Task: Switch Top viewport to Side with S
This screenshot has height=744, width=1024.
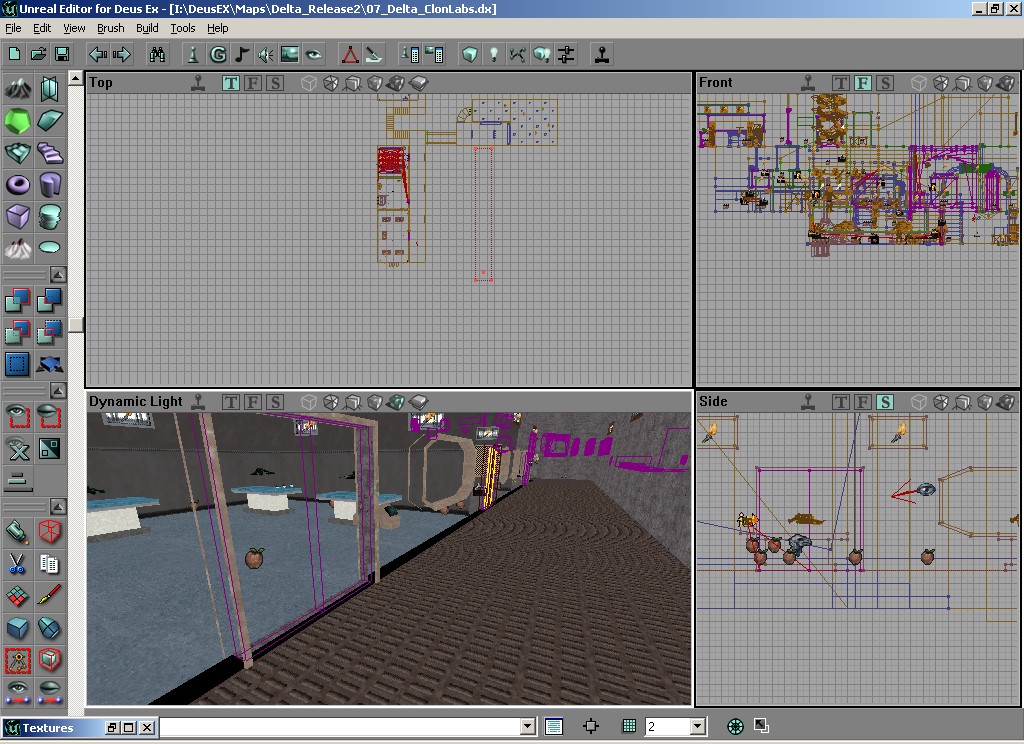Action: click(x=275, y=83)
